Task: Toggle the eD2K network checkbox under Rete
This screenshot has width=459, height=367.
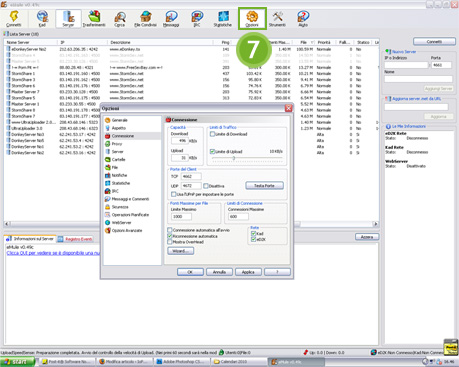Action: pyautogui.click(x=253, y=239)
